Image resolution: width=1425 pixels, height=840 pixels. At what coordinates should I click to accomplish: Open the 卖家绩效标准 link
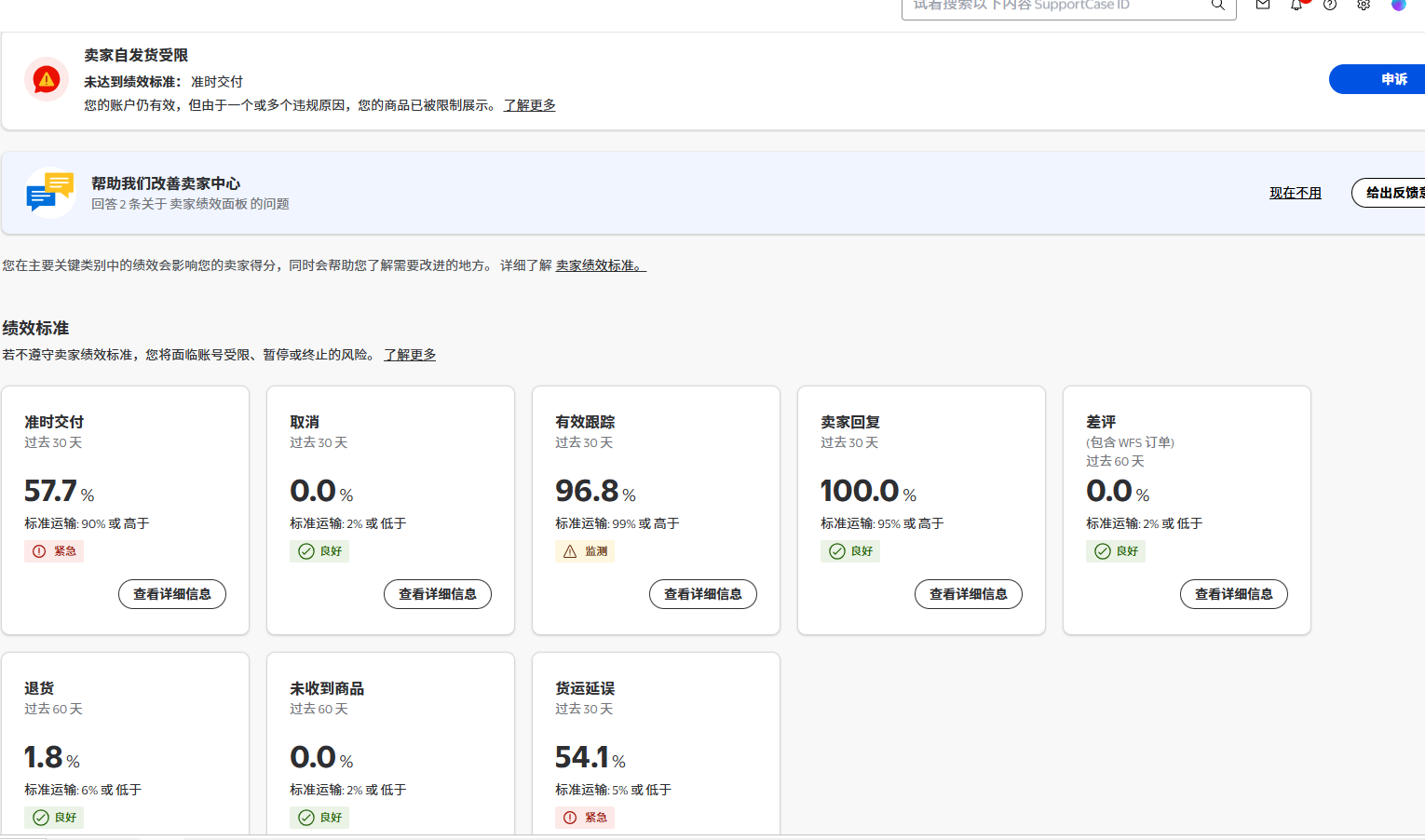tap(601, 265)
